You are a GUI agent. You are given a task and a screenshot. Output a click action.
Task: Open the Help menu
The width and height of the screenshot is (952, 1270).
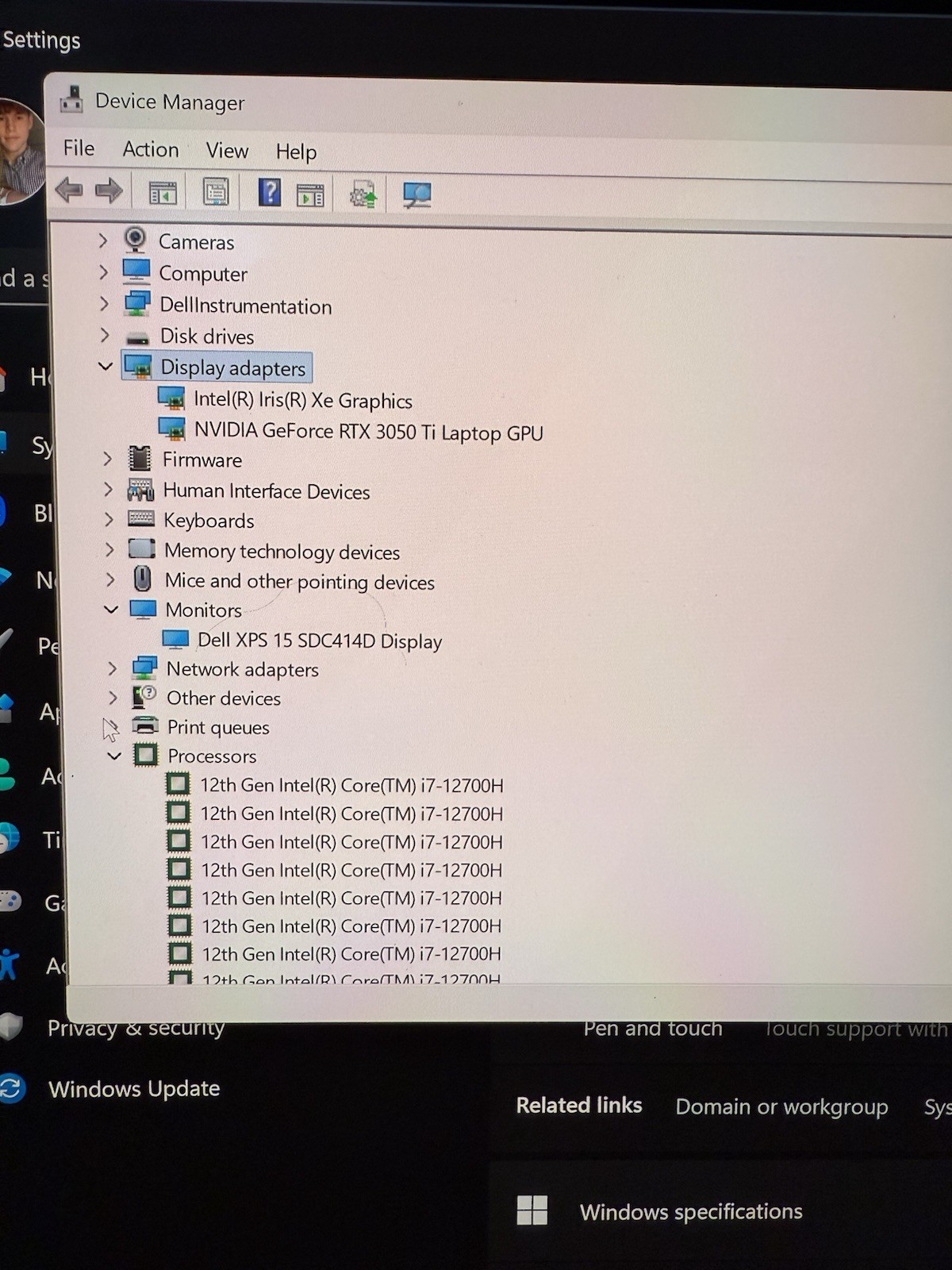pyautogui.click(x=296, y=152)
